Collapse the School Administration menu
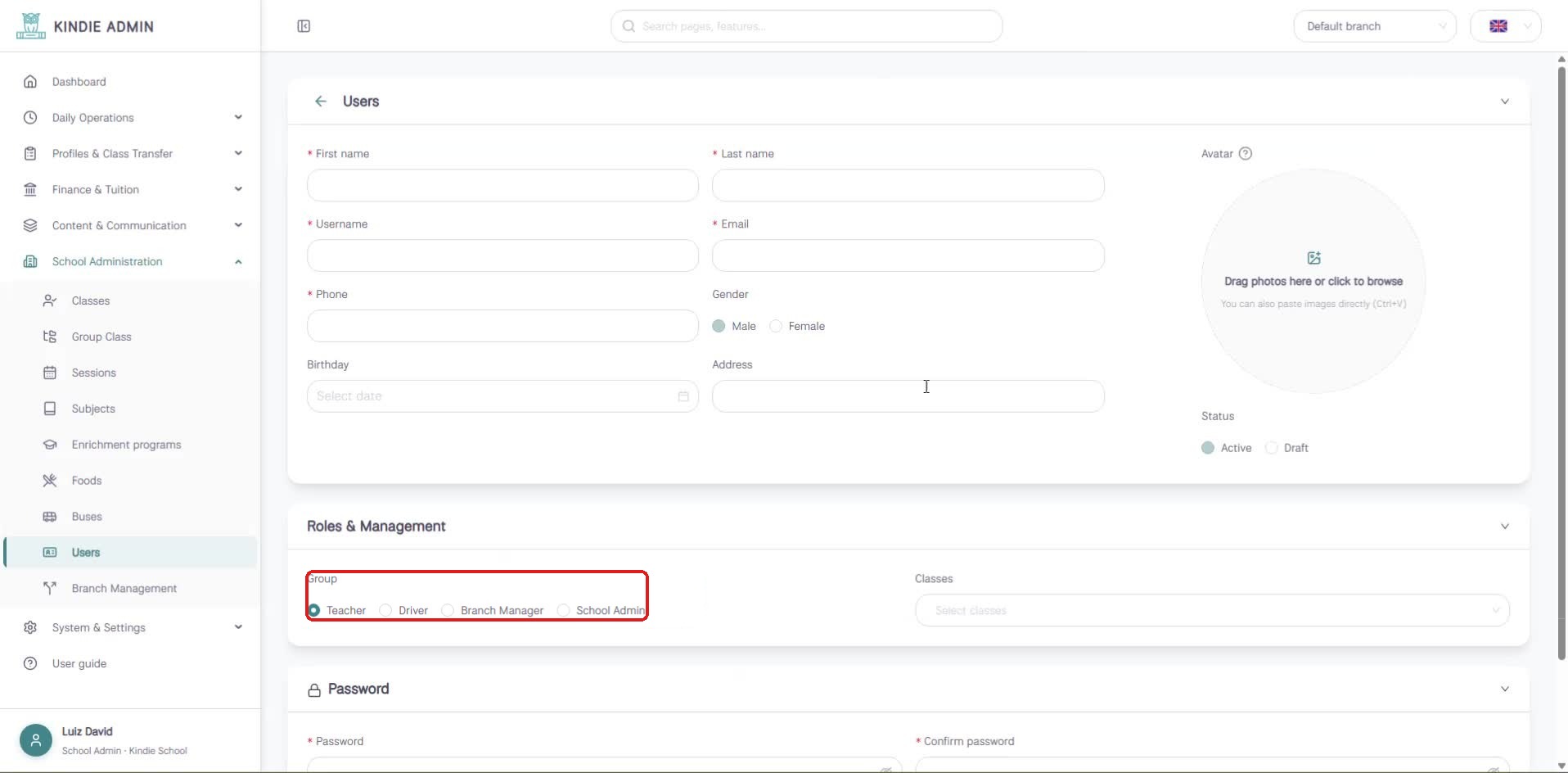 tap(131, 262)
